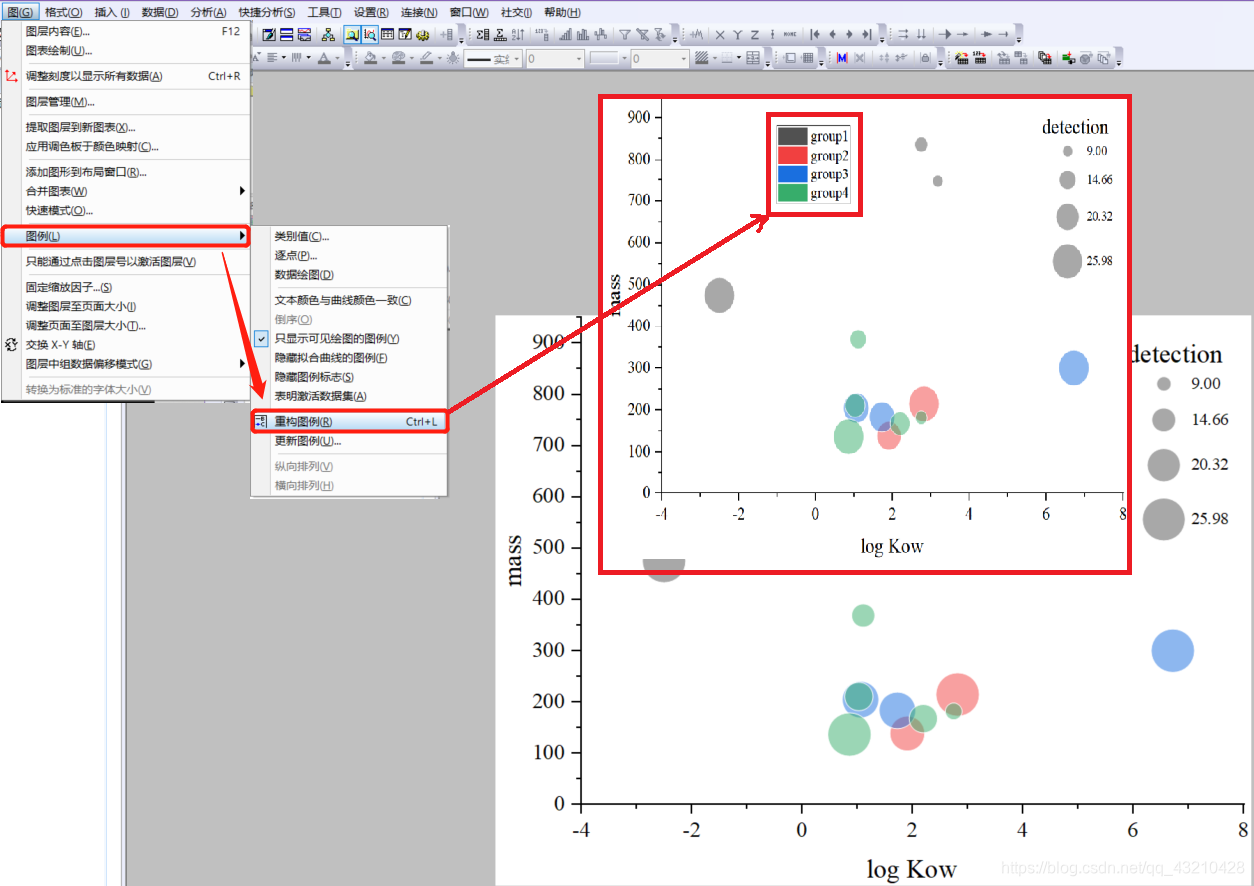Click the funnel Add Filter icon

click(625, 34)
